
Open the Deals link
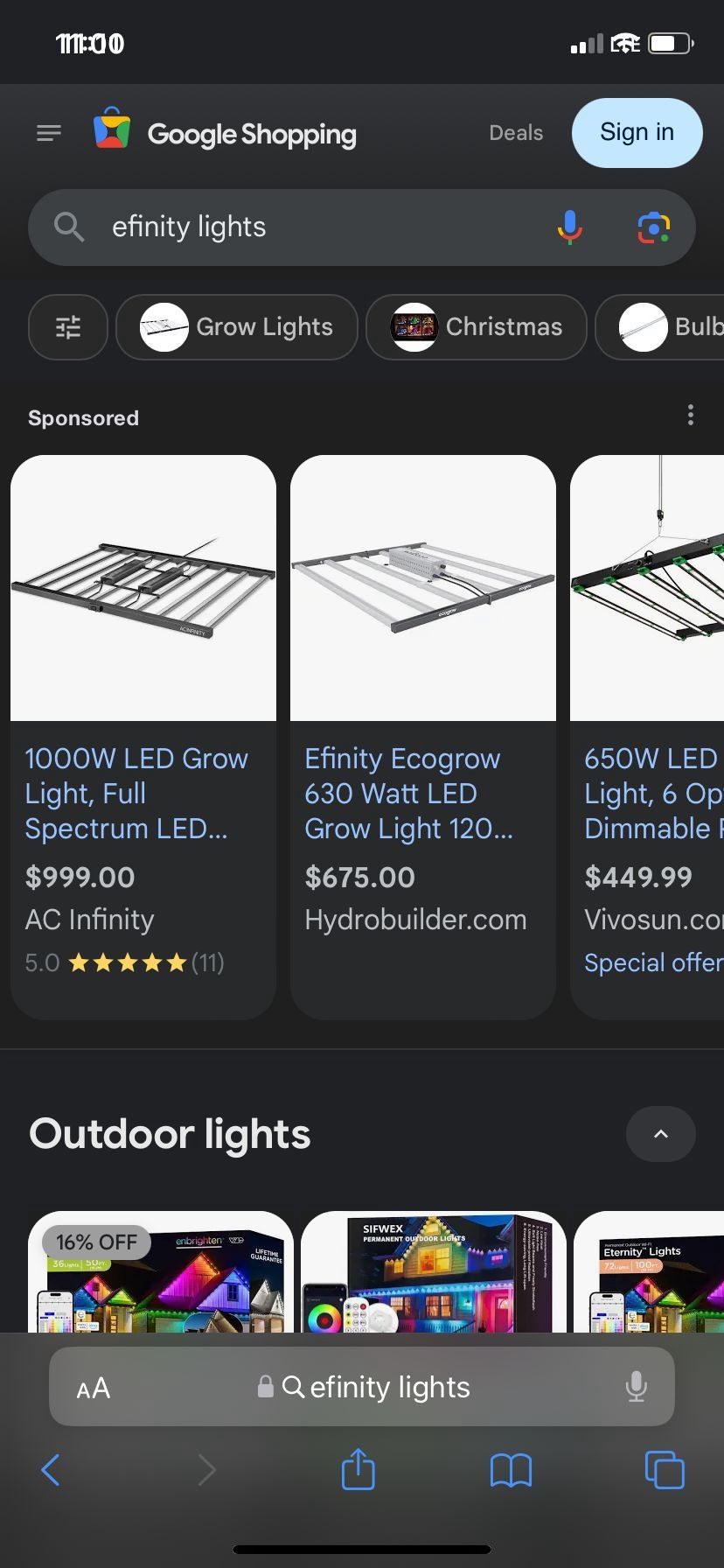516,133
